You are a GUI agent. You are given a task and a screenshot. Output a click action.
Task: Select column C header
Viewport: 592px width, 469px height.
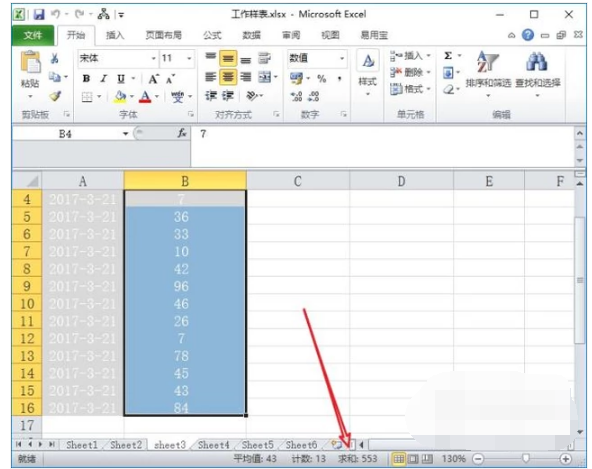point(298,181)
